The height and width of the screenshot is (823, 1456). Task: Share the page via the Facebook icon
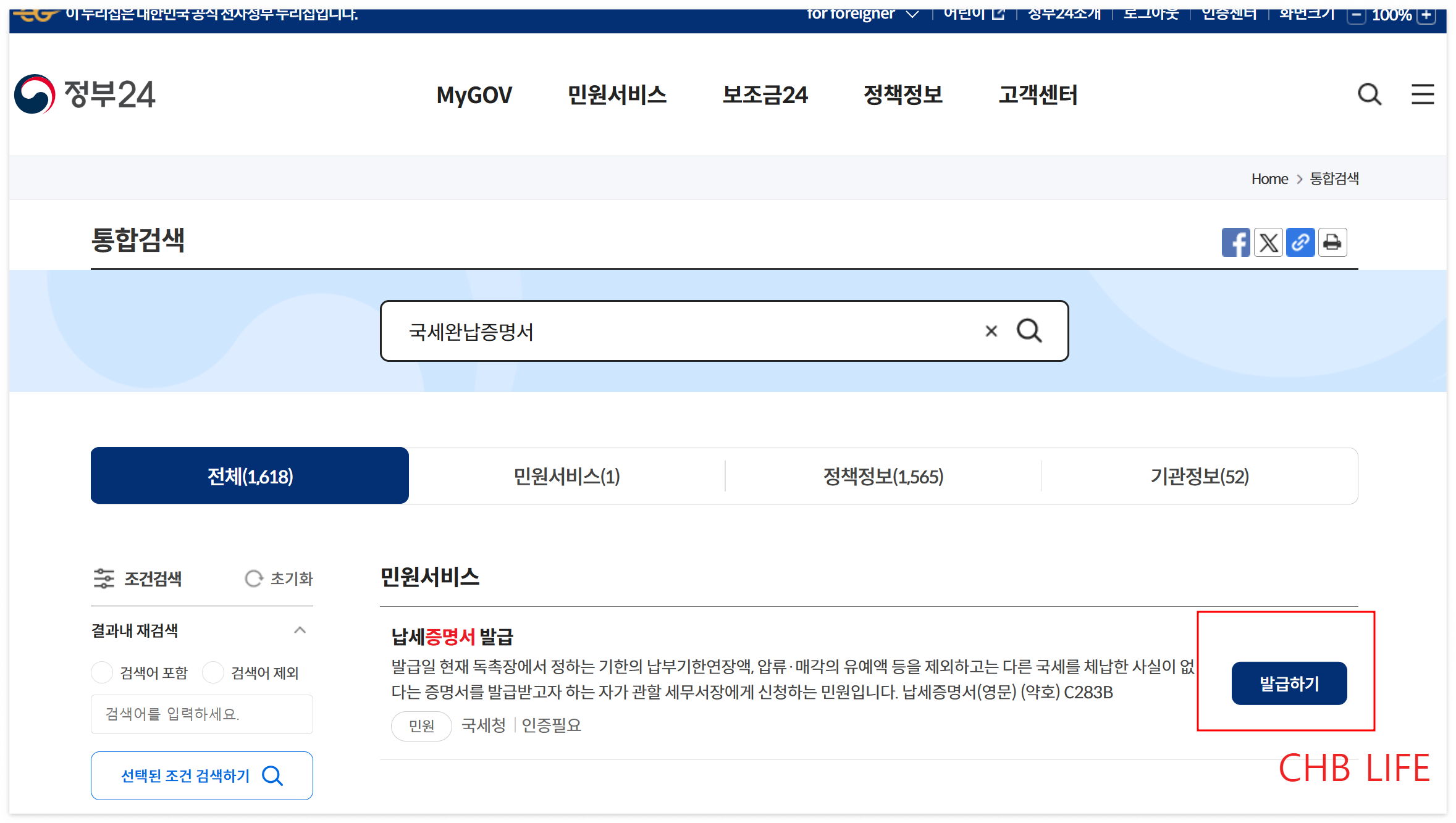[x=1236, y=242]
